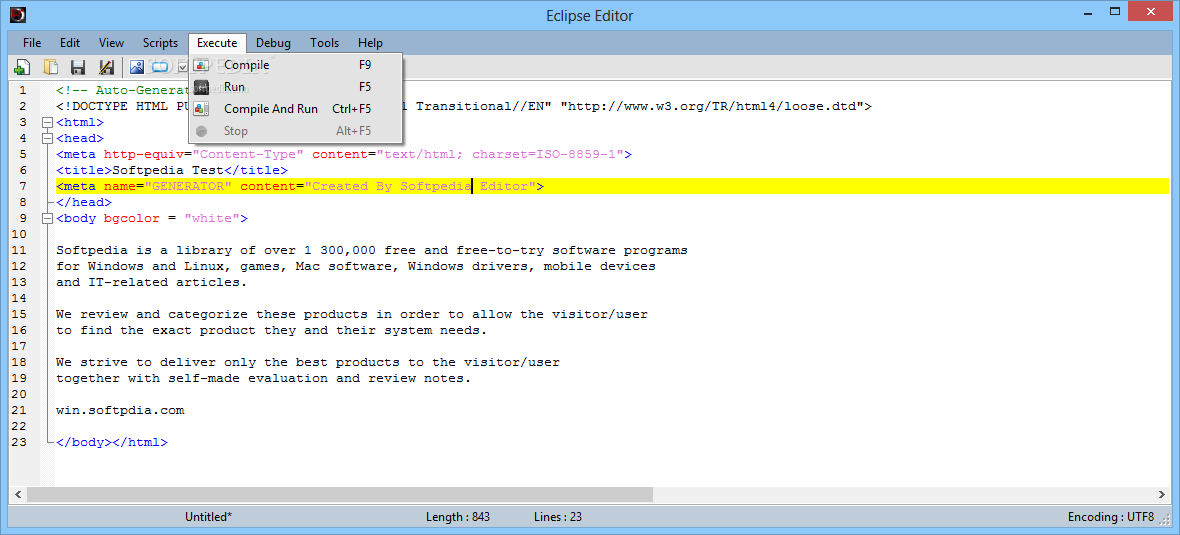Click line number 11 in the gutter

[20, 250]
